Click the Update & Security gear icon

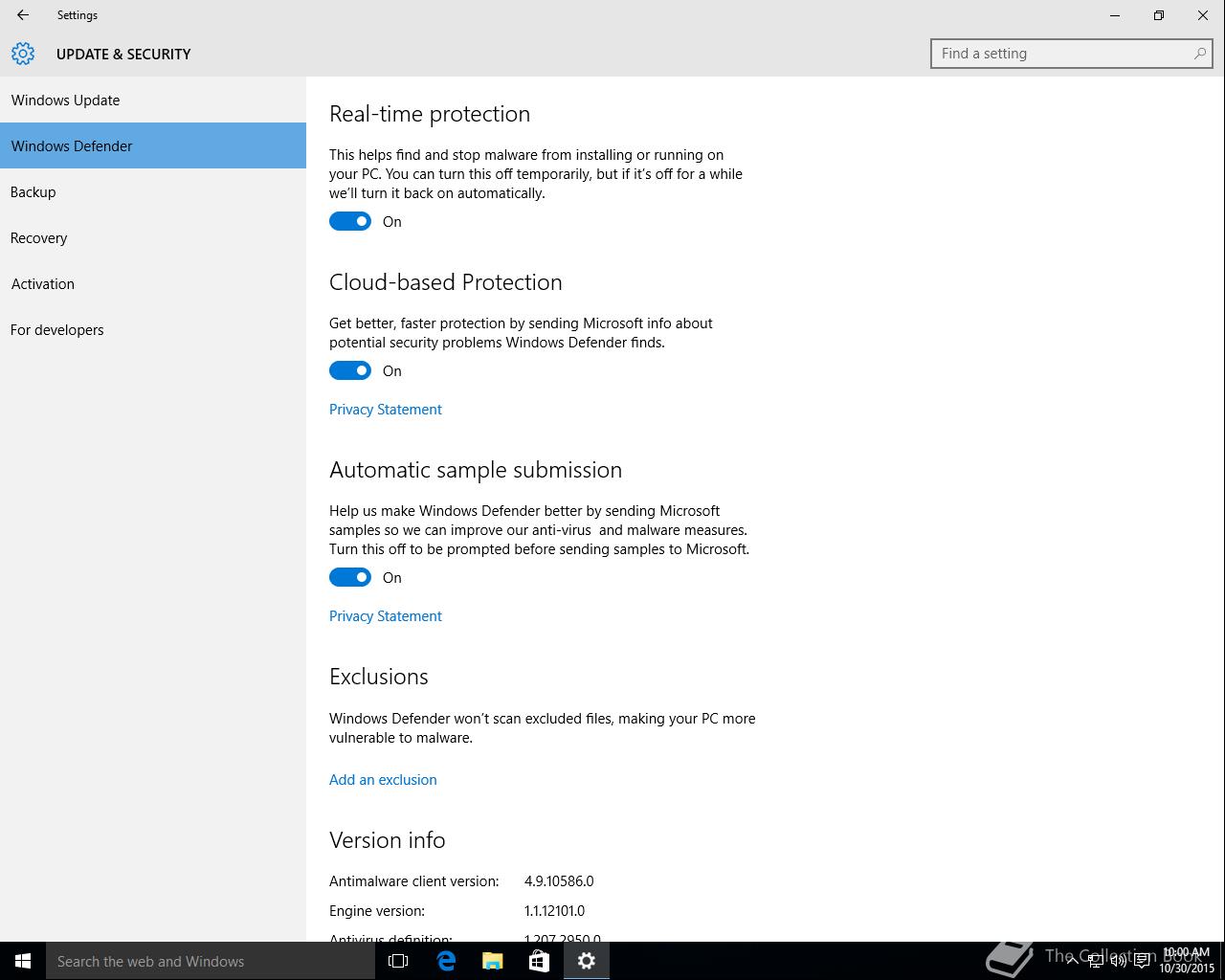[x=23, y=54]
